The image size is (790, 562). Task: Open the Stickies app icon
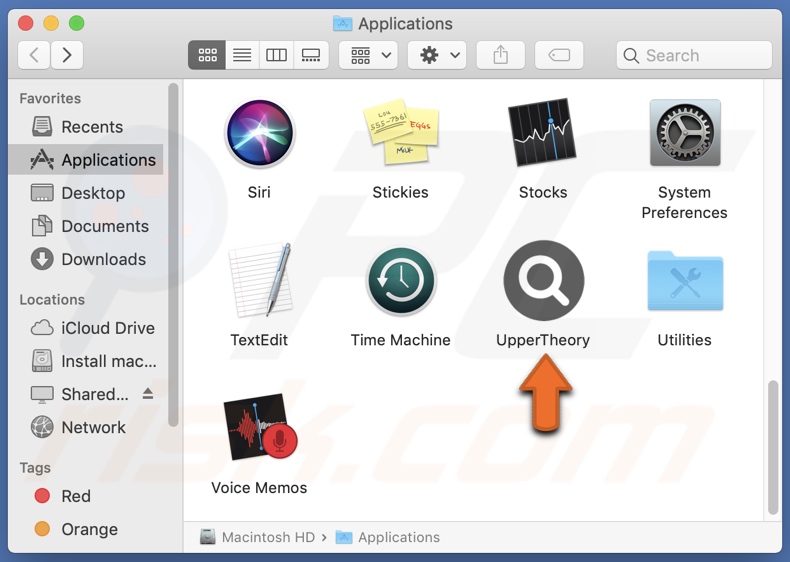401,132
